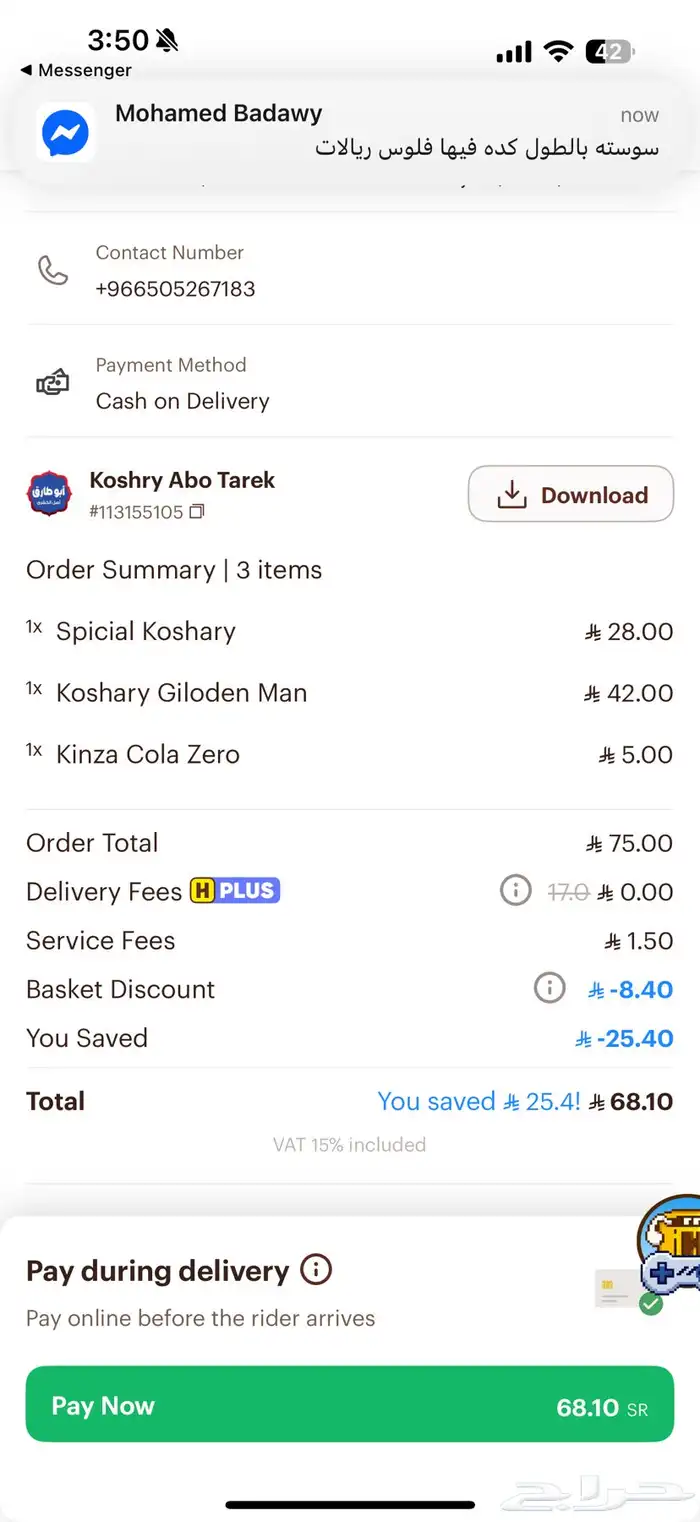The height and width of the screenshot is (1522, 700).
Task: Tap the battery level indicator
Action: point(607,51)
